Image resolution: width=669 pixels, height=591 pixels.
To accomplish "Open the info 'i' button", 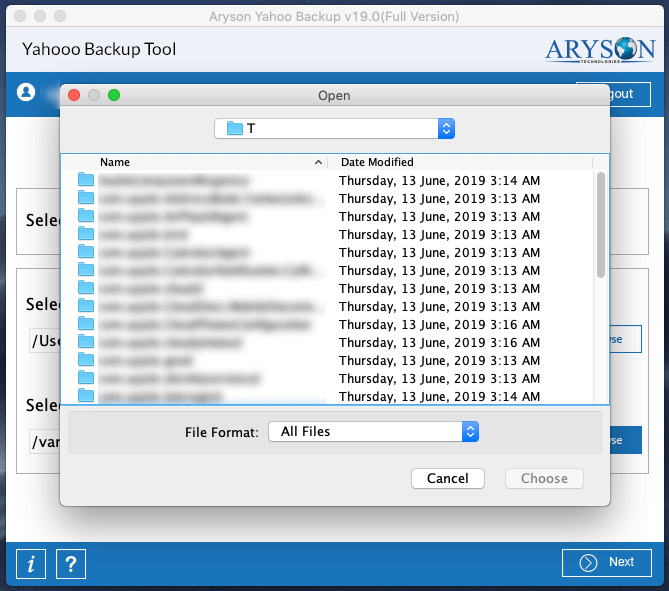I will 31,564.
